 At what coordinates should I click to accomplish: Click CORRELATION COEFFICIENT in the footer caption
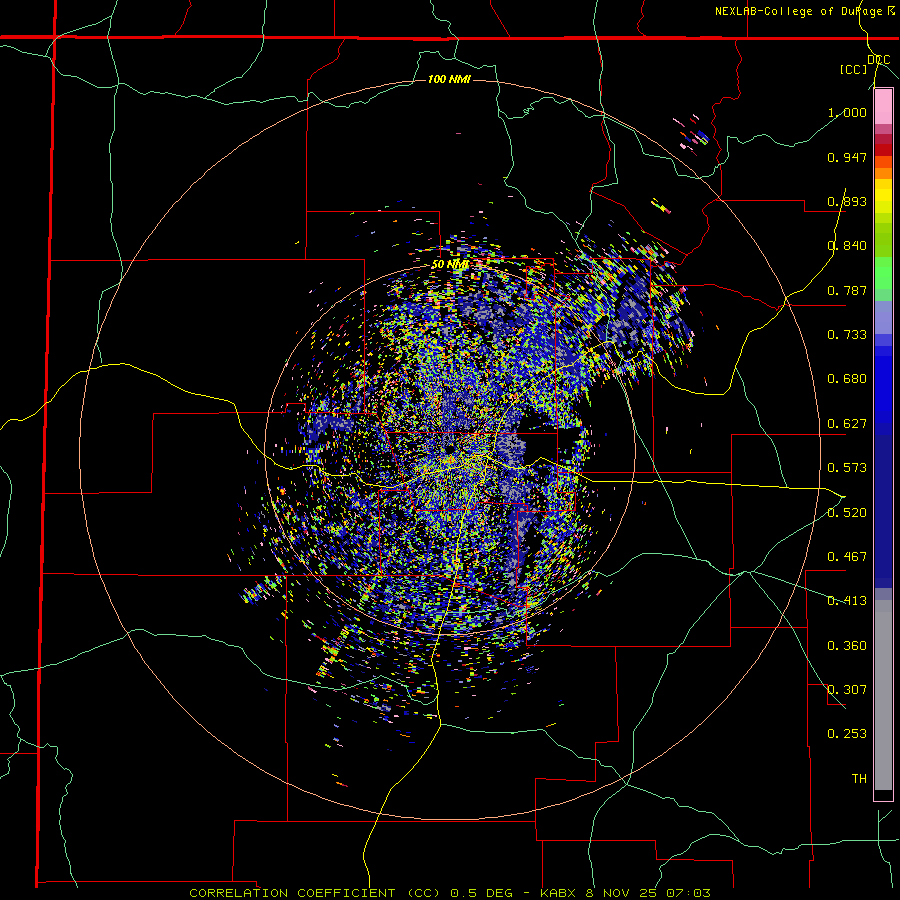(x=292, y=893)
